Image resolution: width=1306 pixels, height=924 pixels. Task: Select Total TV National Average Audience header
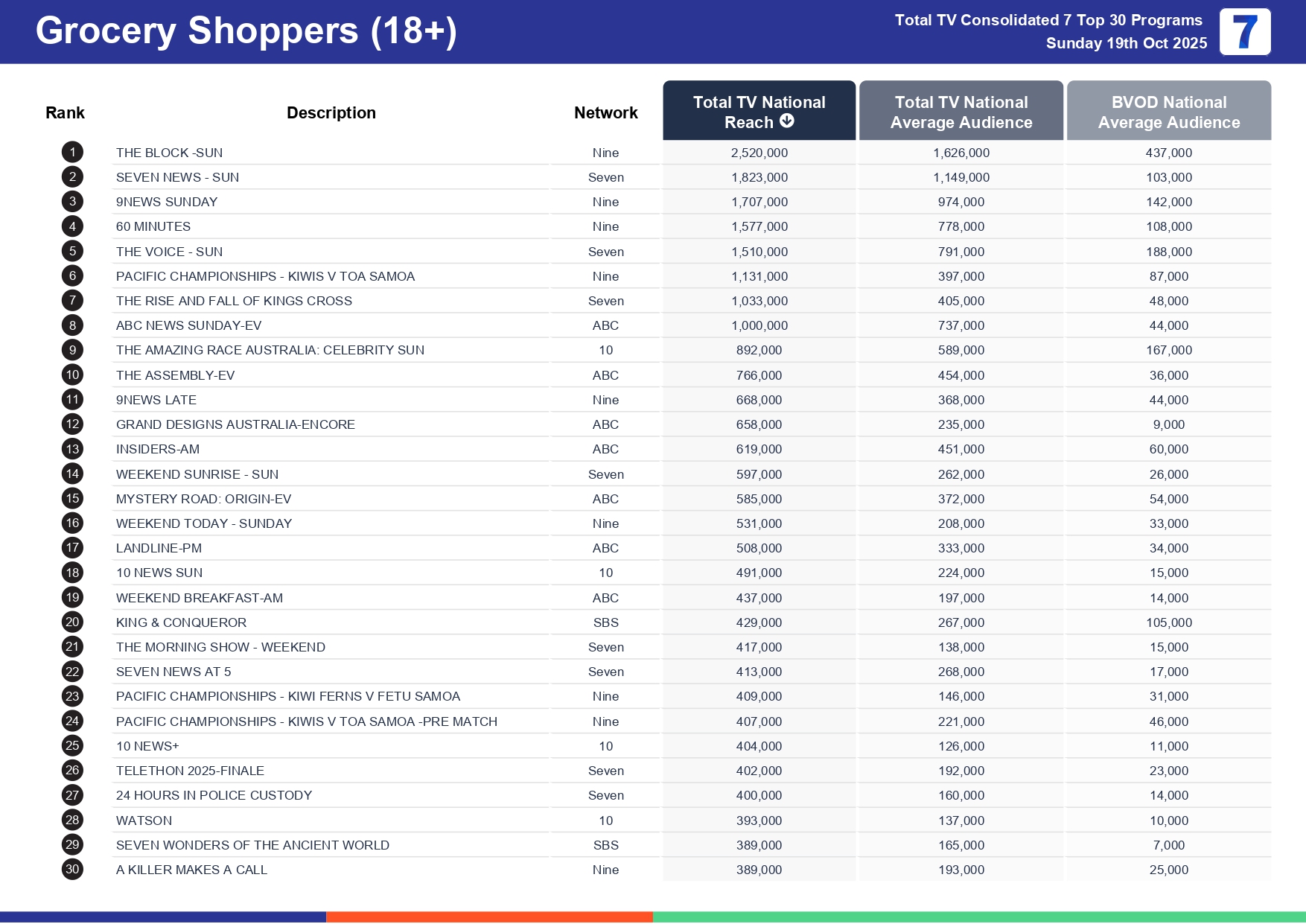point(961,112)
